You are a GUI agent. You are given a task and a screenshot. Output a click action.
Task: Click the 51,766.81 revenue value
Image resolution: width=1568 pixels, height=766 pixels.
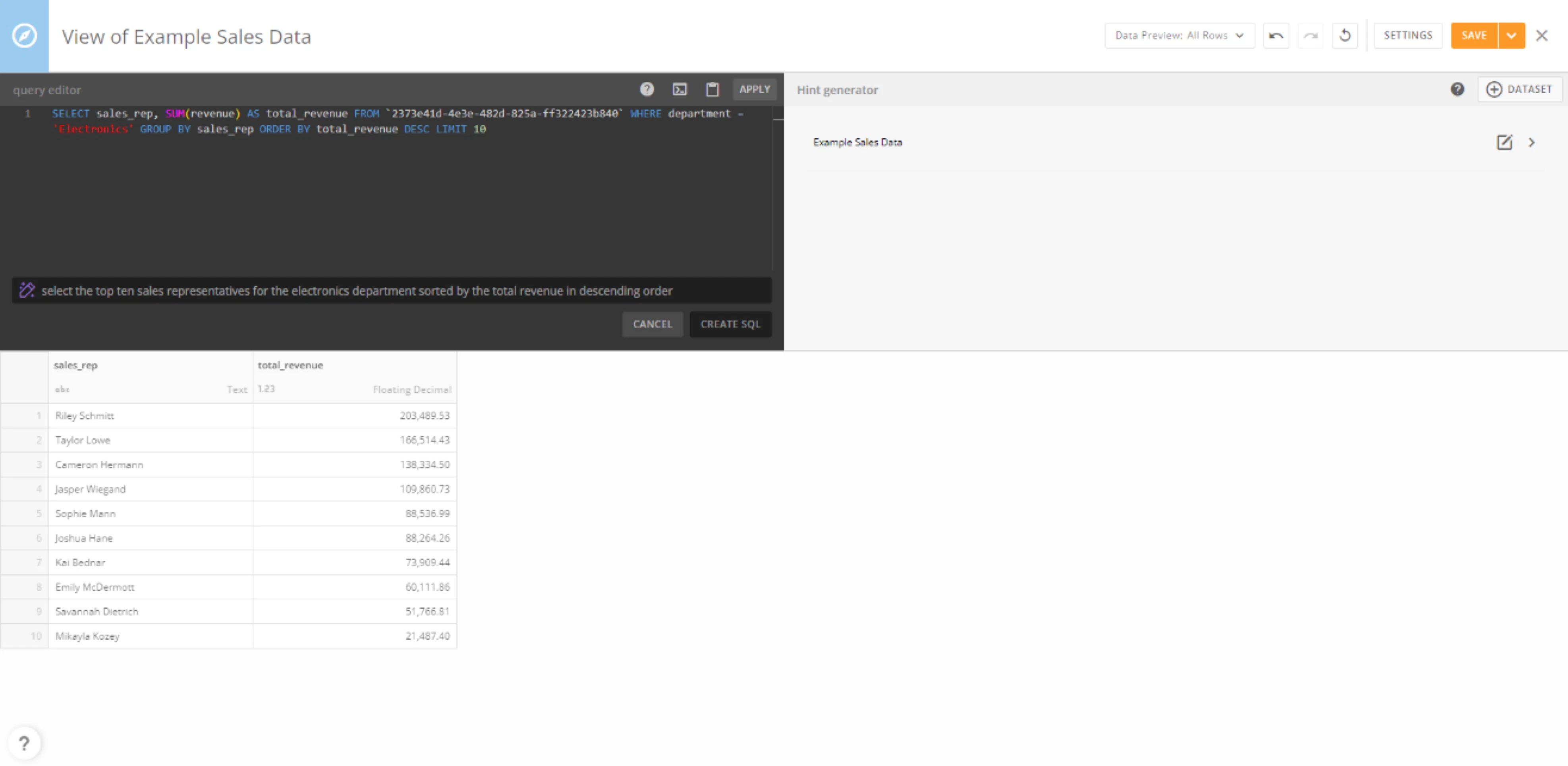click(x=427, y=612)
